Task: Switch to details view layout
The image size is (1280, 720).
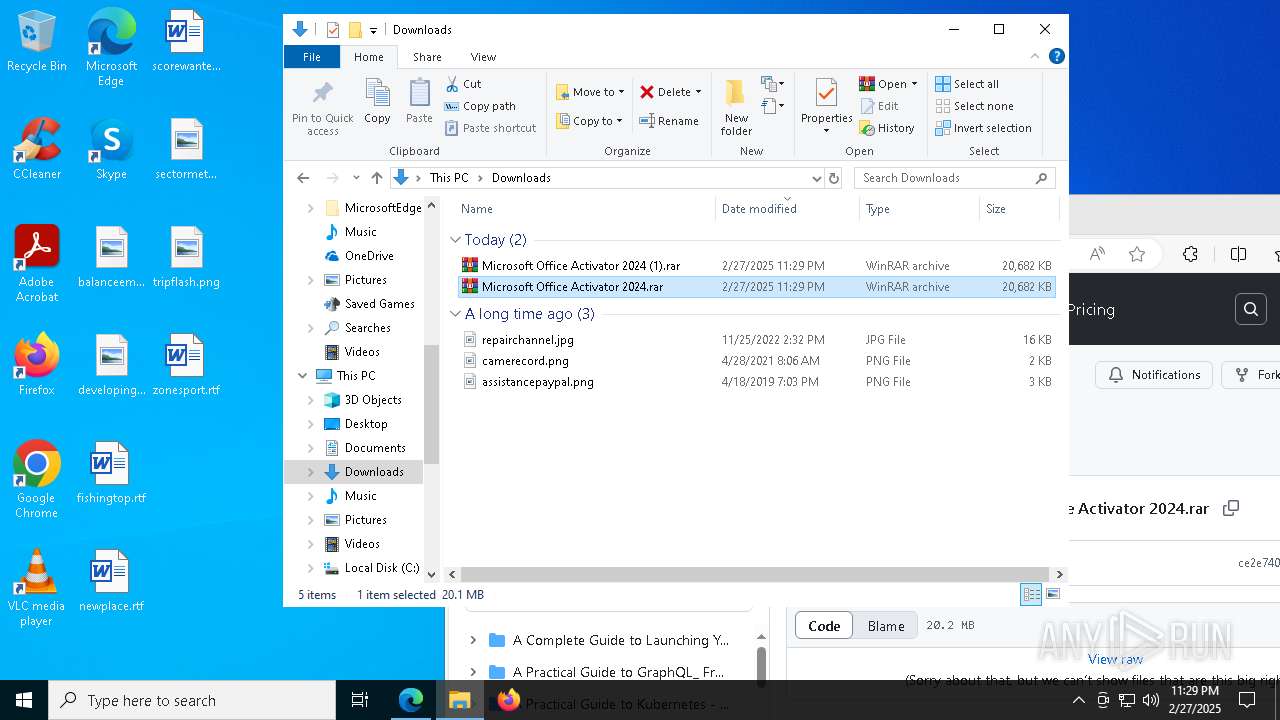Action: [x=1031, y=594]
